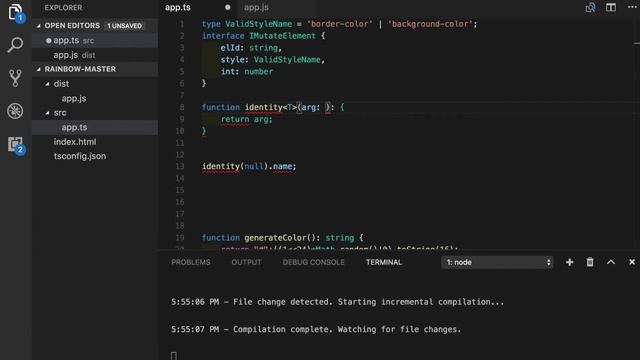This screenshot has height=360, width=640.
Task: Click 'elId' property on line 3
Action: pos(230,48)
